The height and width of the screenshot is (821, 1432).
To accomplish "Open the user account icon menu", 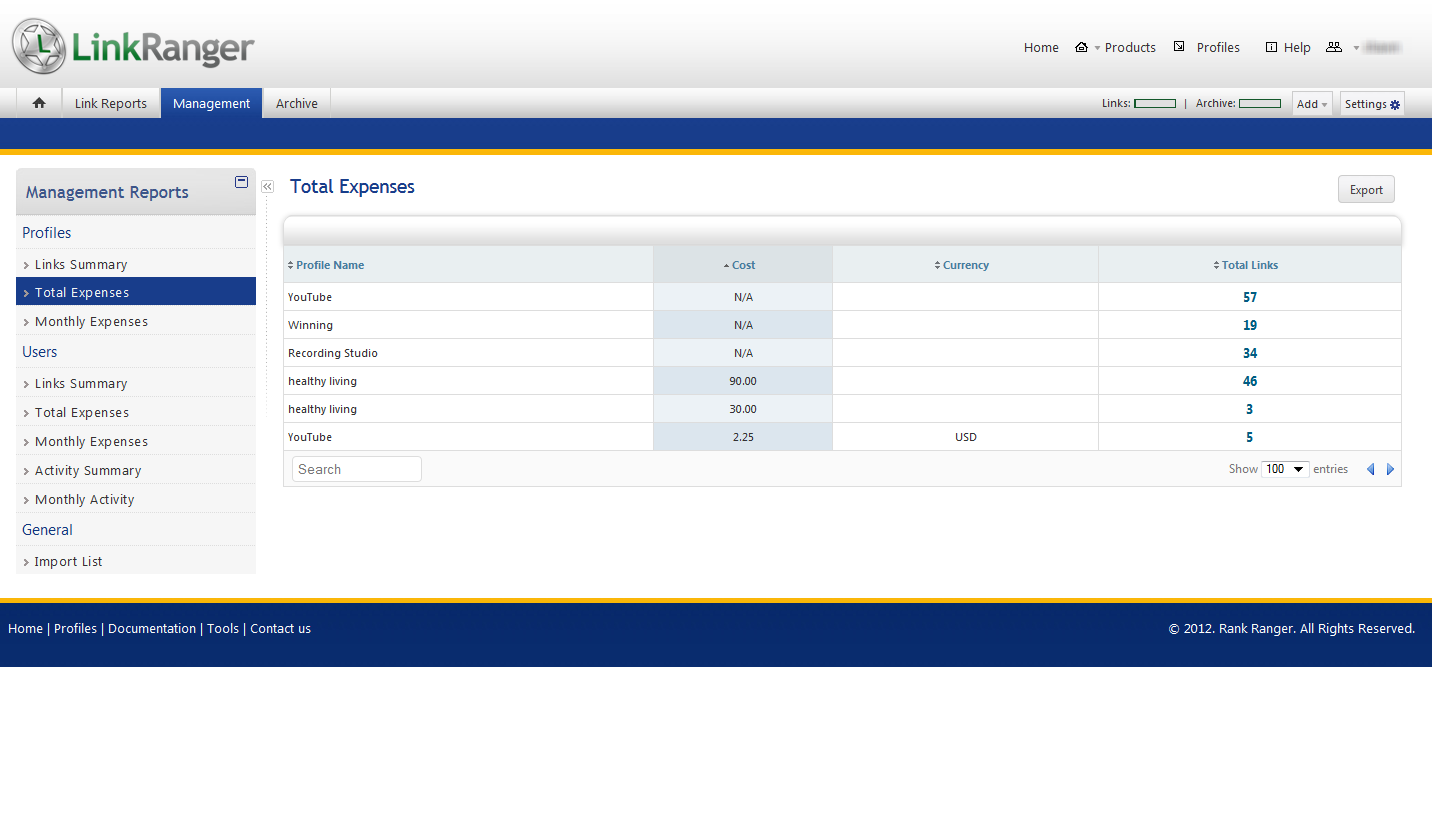I will [1333, 47].
